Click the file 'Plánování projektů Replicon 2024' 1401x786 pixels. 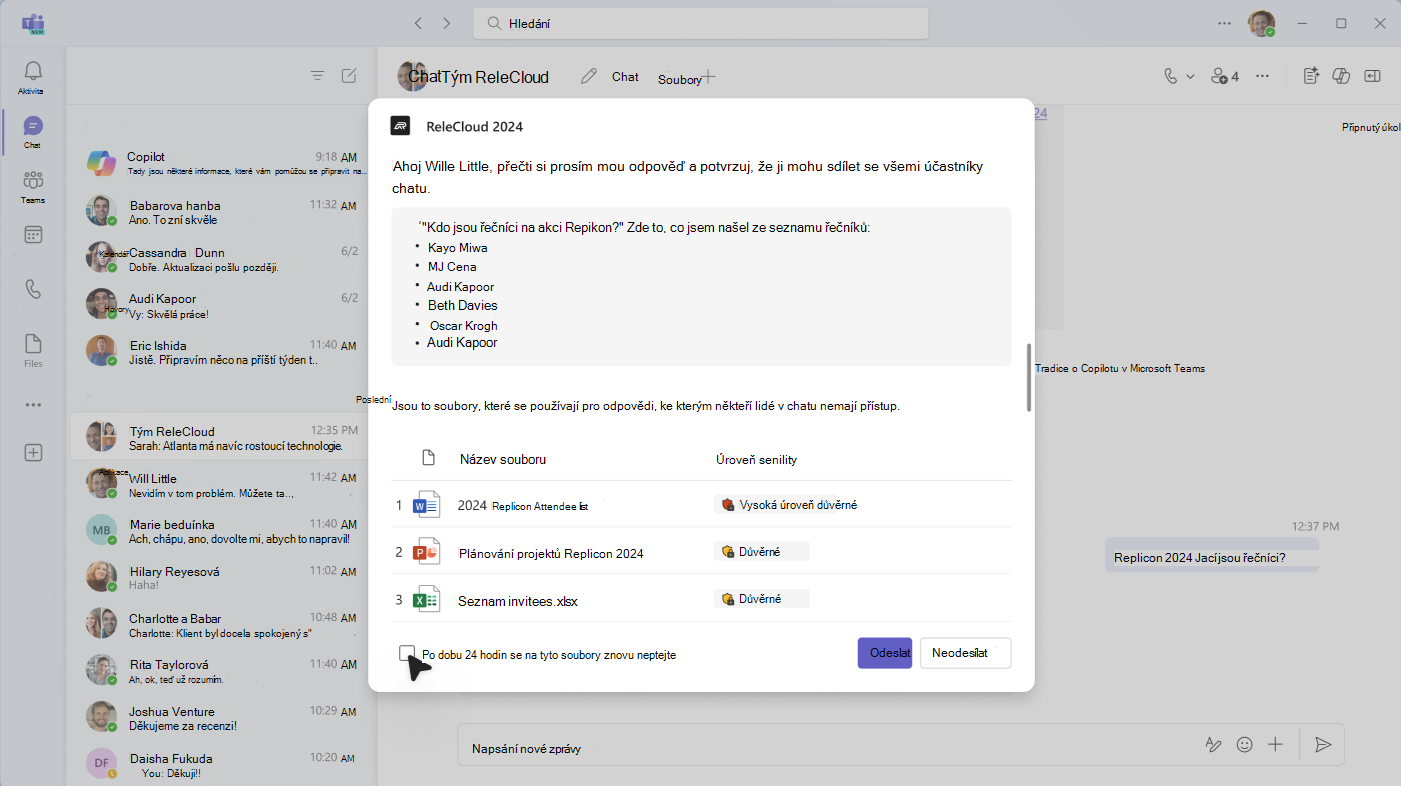pos(551,553)
